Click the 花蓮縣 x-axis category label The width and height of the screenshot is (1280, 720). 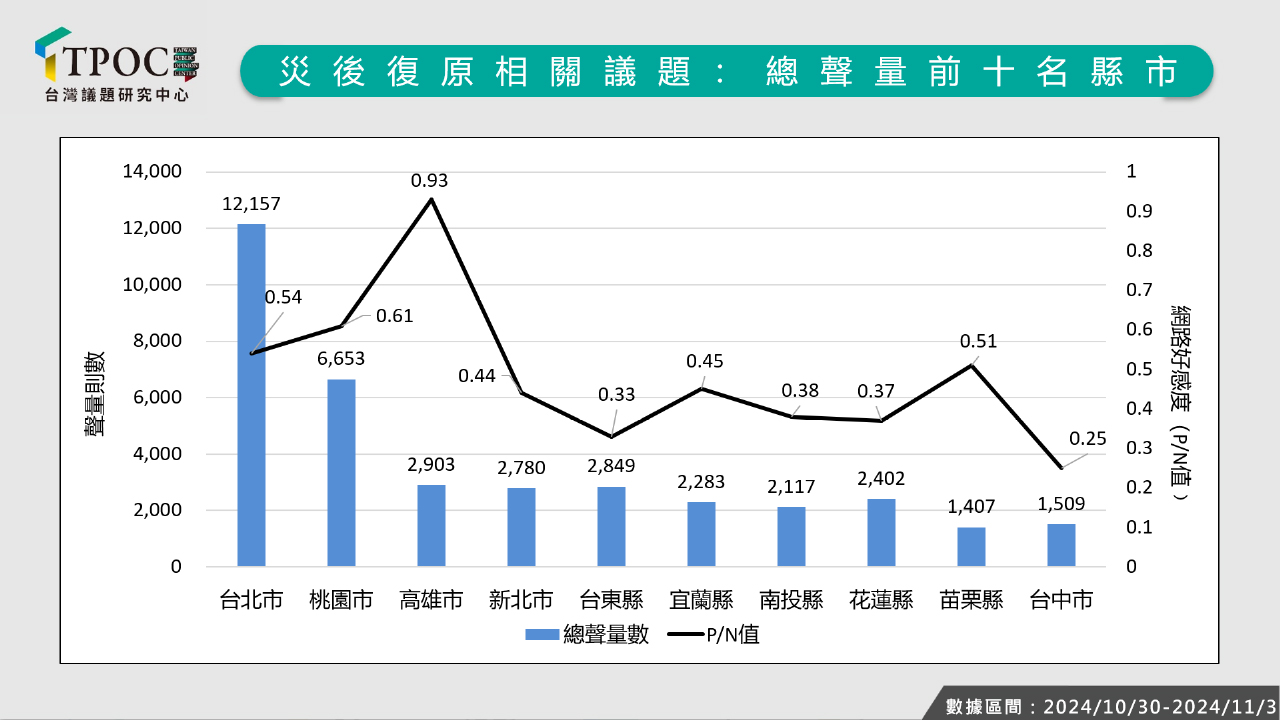tap(881, 600)
